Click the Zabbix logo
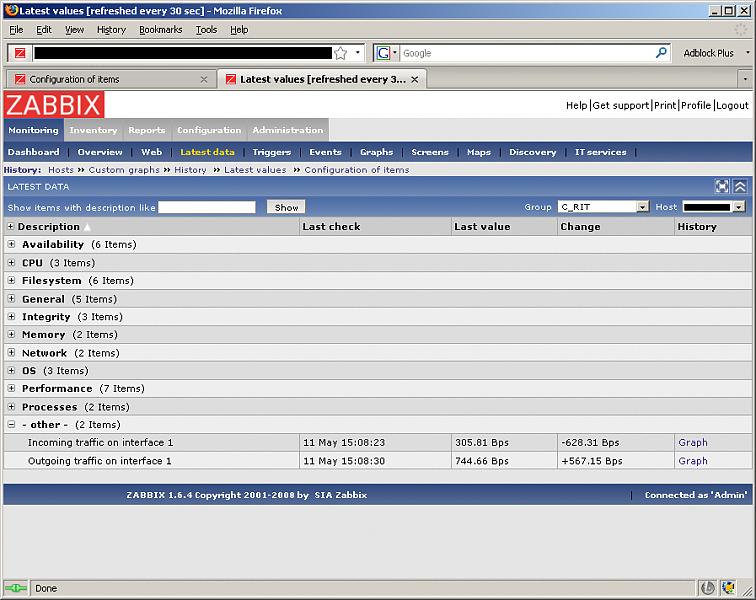The width and height of the screenshot is (756, 600). click(x=54, y=105)
